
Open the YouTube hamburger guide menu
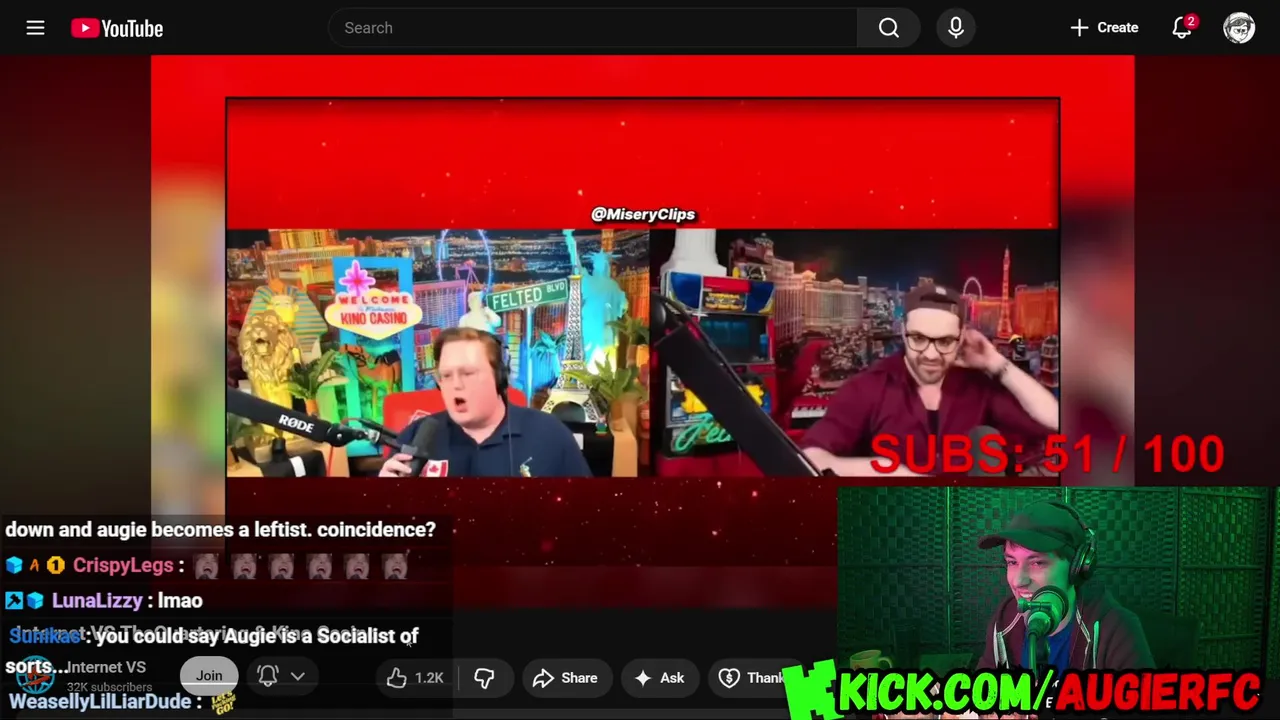35,28
